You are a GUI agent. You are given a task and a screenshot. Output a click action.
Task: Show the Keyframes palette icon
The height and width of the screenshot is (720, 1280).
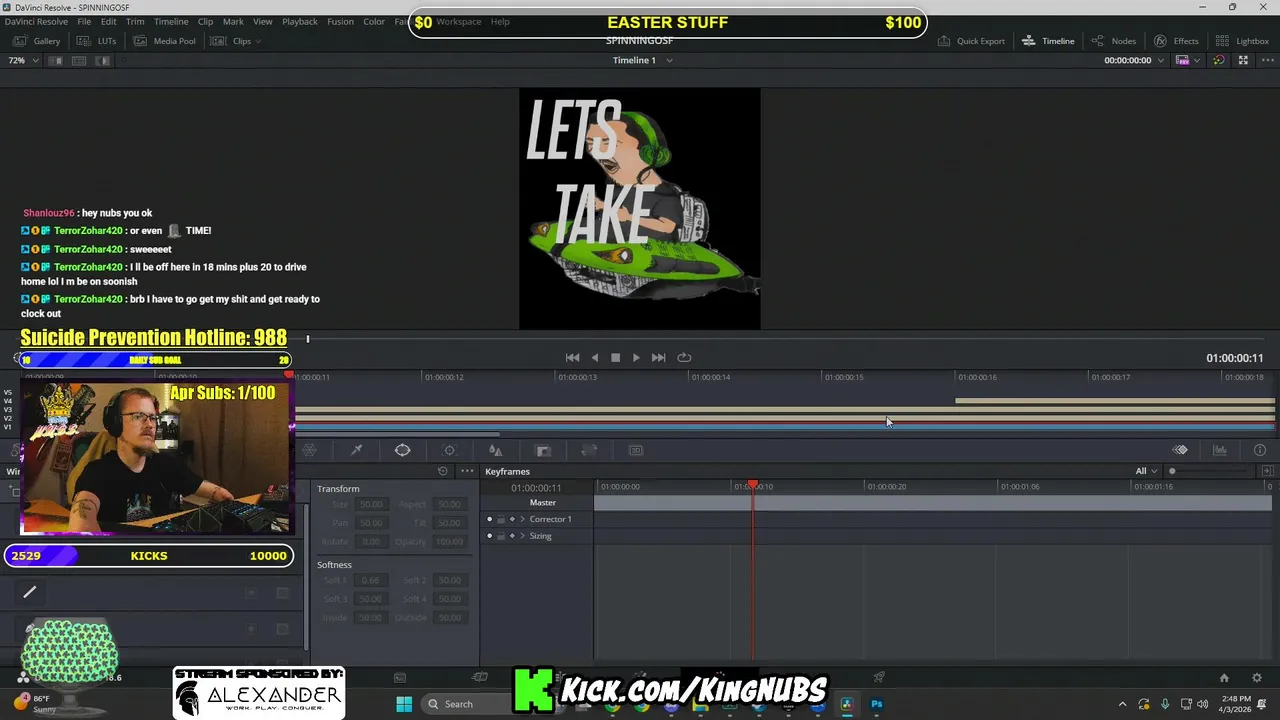[1180, 450]
